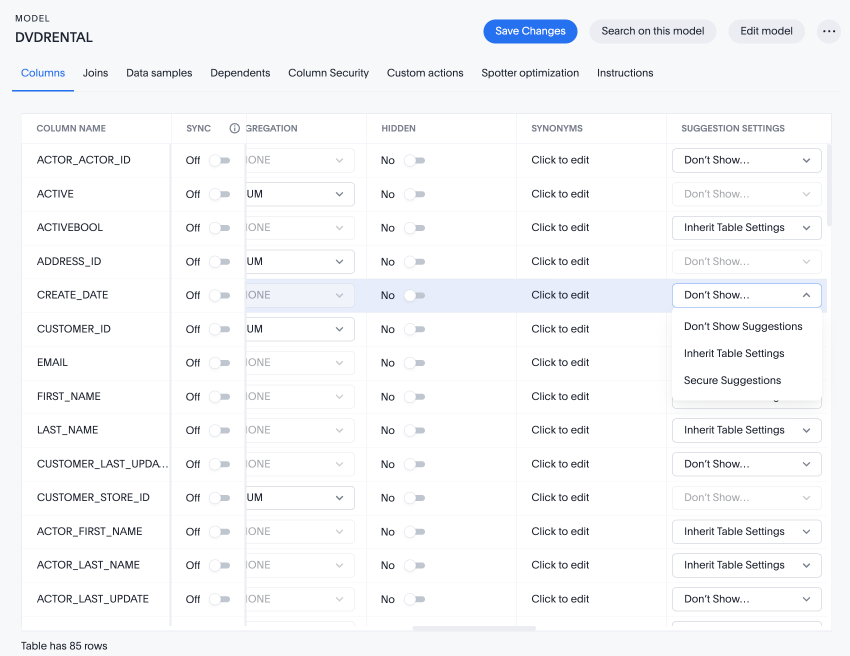This screenshot has height=656, width=850.
Task: Click Save Changes button
Action: point(530,31)
